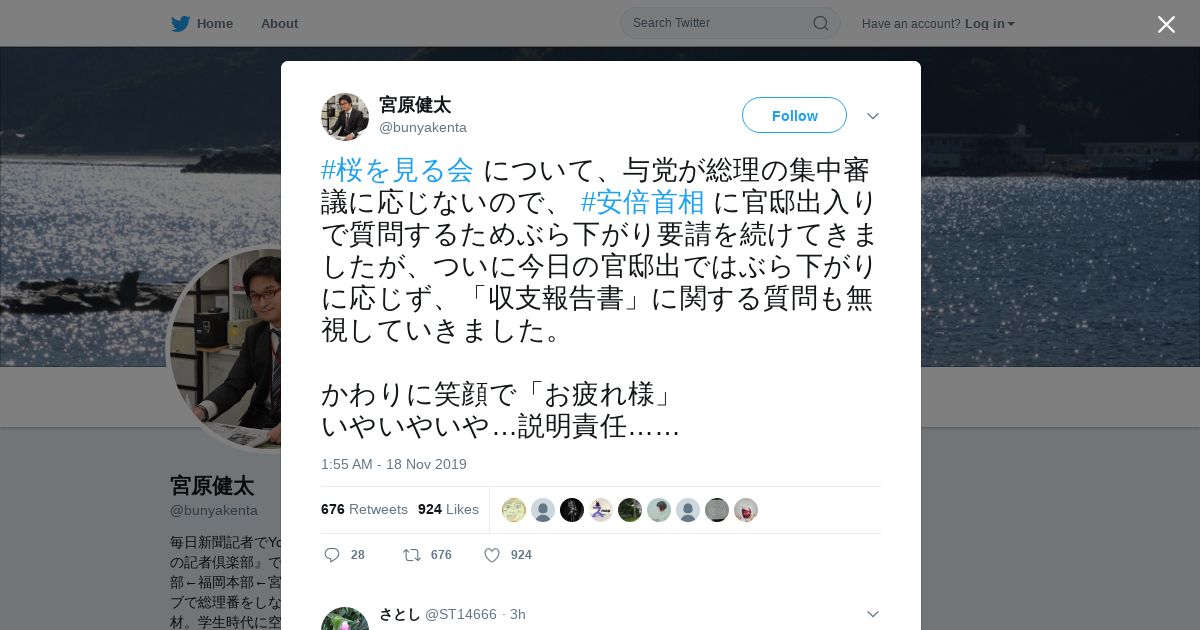Open さとし reply avatar
This screenshot has width=1200, height=630.
click(x=345, y=619)
